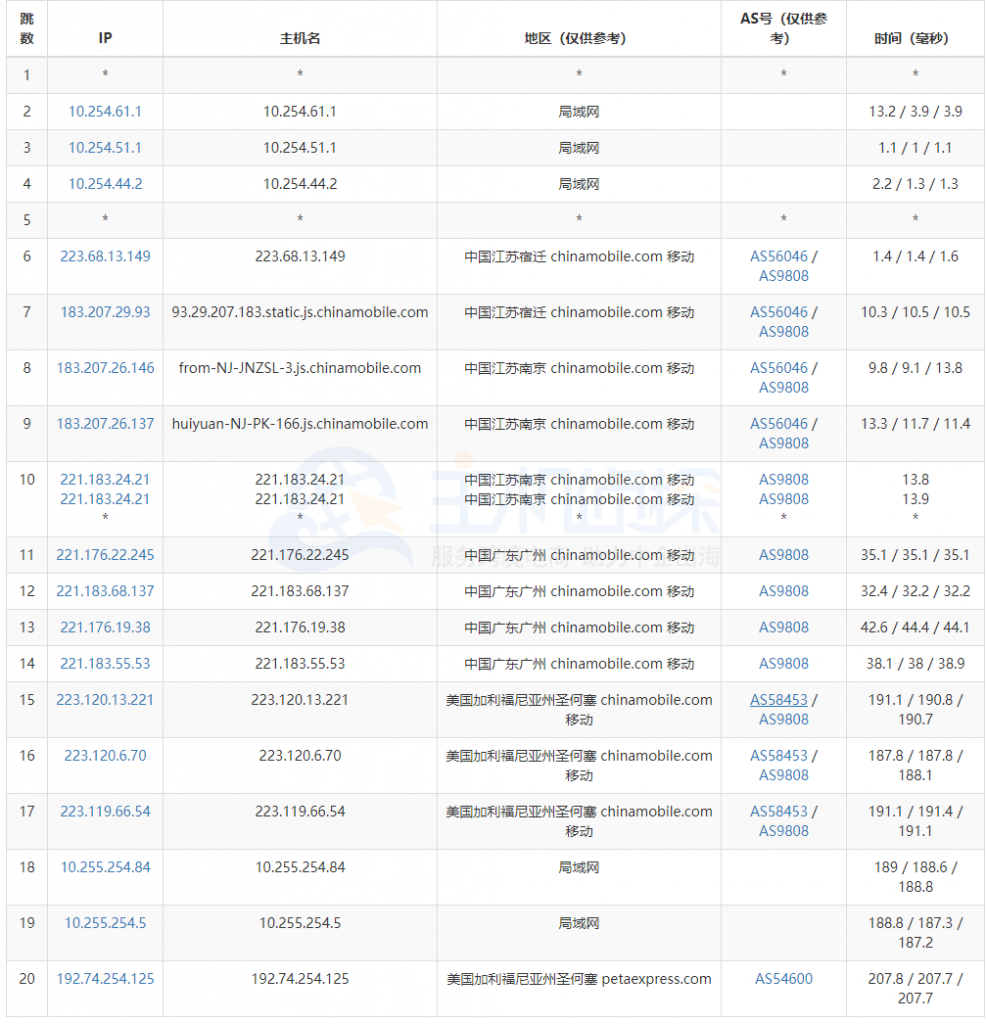Click hostname from-NJ-JNZSL-3.js.chinamobile.com

pos(300,368)
